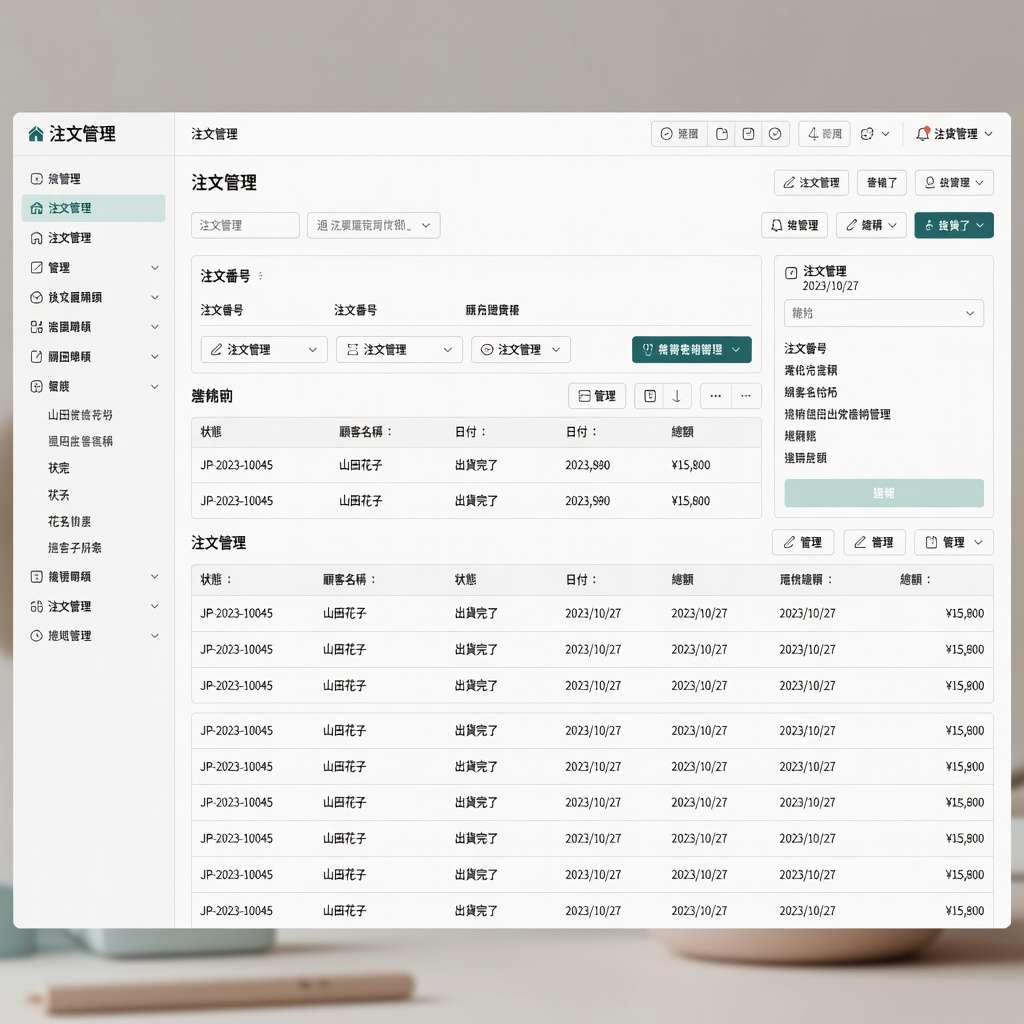
Task: Open the bell with red dot 注貨管理 menu
Action: click(x=953, y=134)
